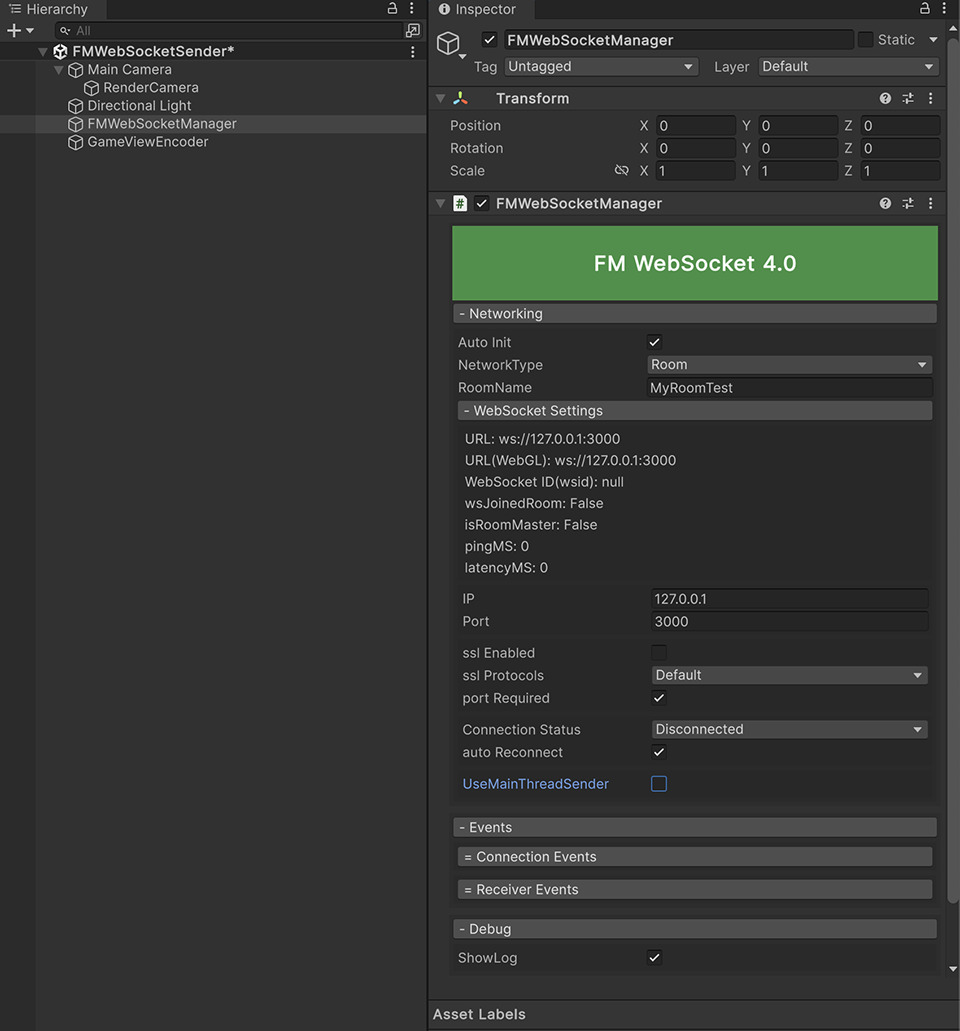Click the UseMainThreadSender link
This screenshot has width=960, height=1031.
(535, 784)
